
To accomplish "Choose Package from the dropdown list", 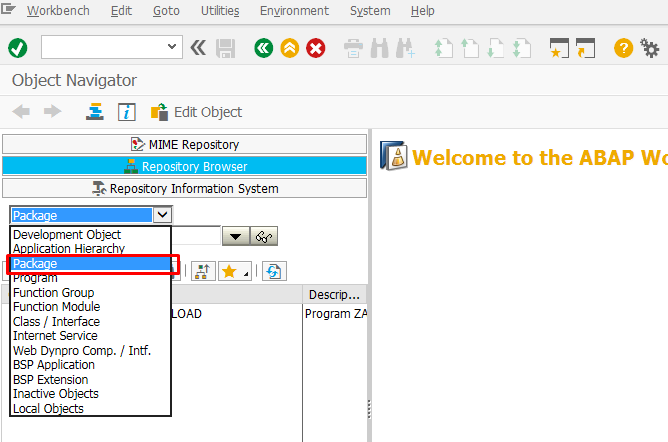I will pyautogui.click(x=91, y=264).
